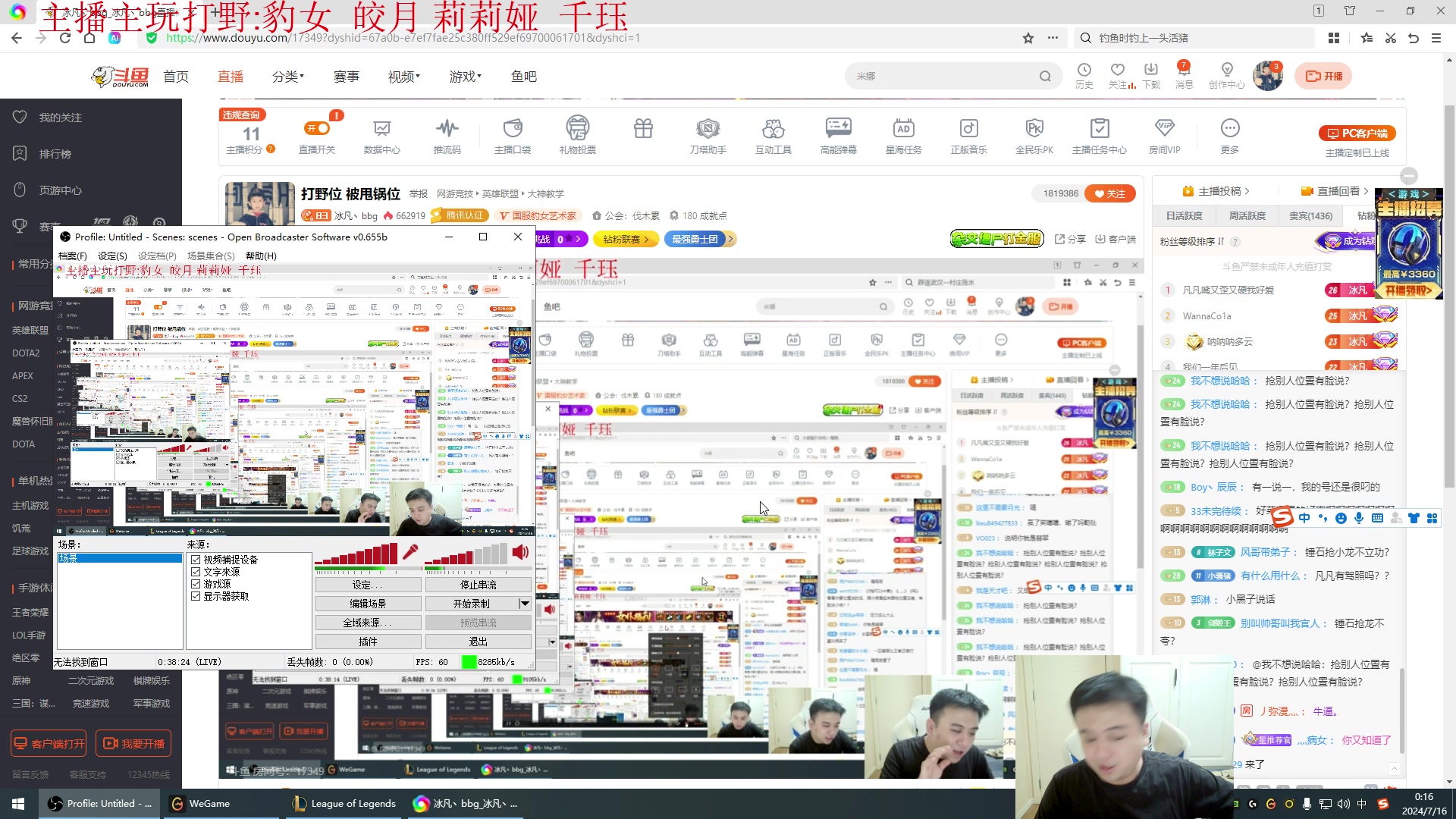Expand 直播回看 chevron

[1367, 191]
